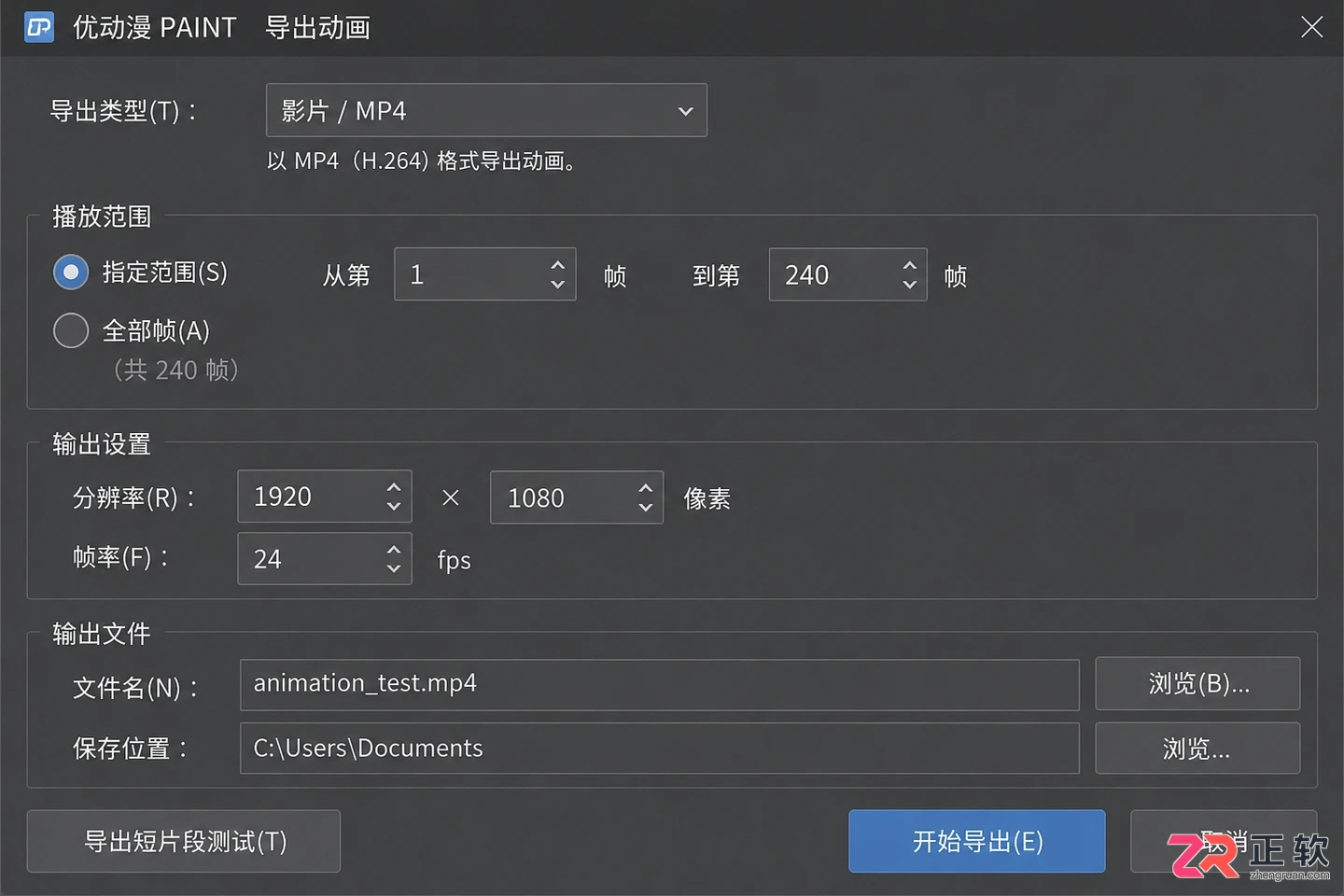Screen dimensions: 1344x896
Task: Click the 浏览(B)... button for file name
Action: click(x=1197, y=683)
